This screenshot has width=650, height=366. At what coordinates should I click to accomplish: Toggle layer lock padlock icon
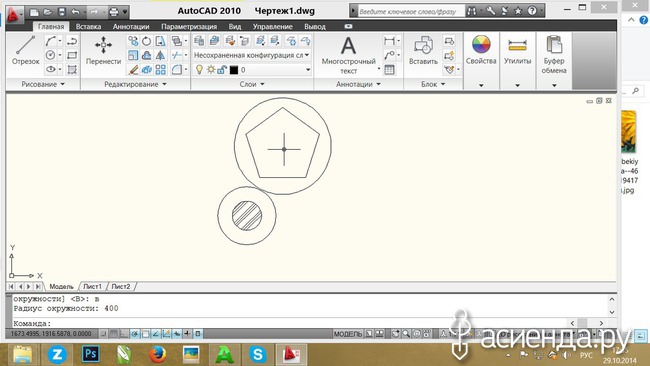pos(222,70)
